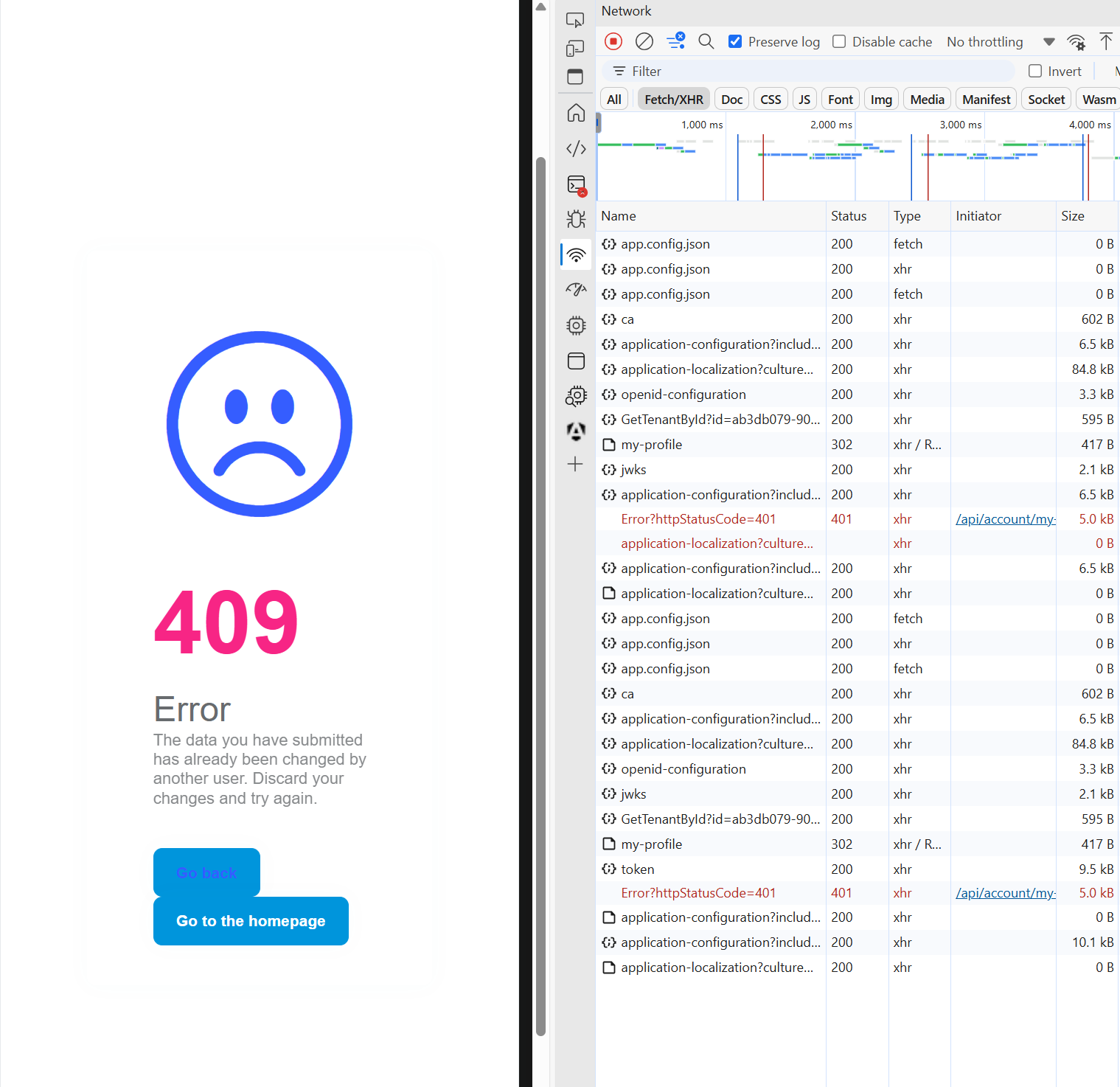This screenshot has height=1087, width=1120.
Task: Uncheck the Preserve log checkbox
Action: (735, 42)
